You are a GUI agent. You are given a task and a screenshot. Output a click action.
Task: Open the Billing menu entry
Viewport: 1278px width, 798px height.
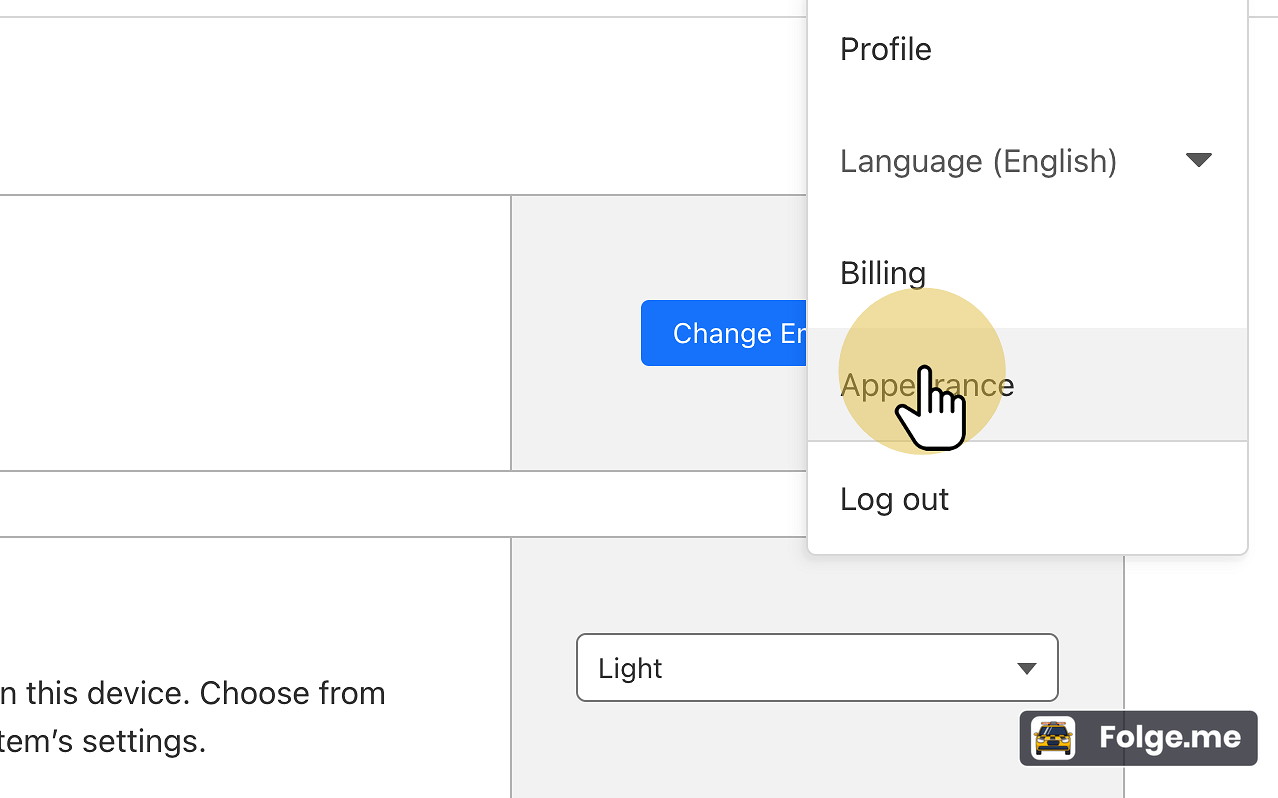tap(1027, 272)
